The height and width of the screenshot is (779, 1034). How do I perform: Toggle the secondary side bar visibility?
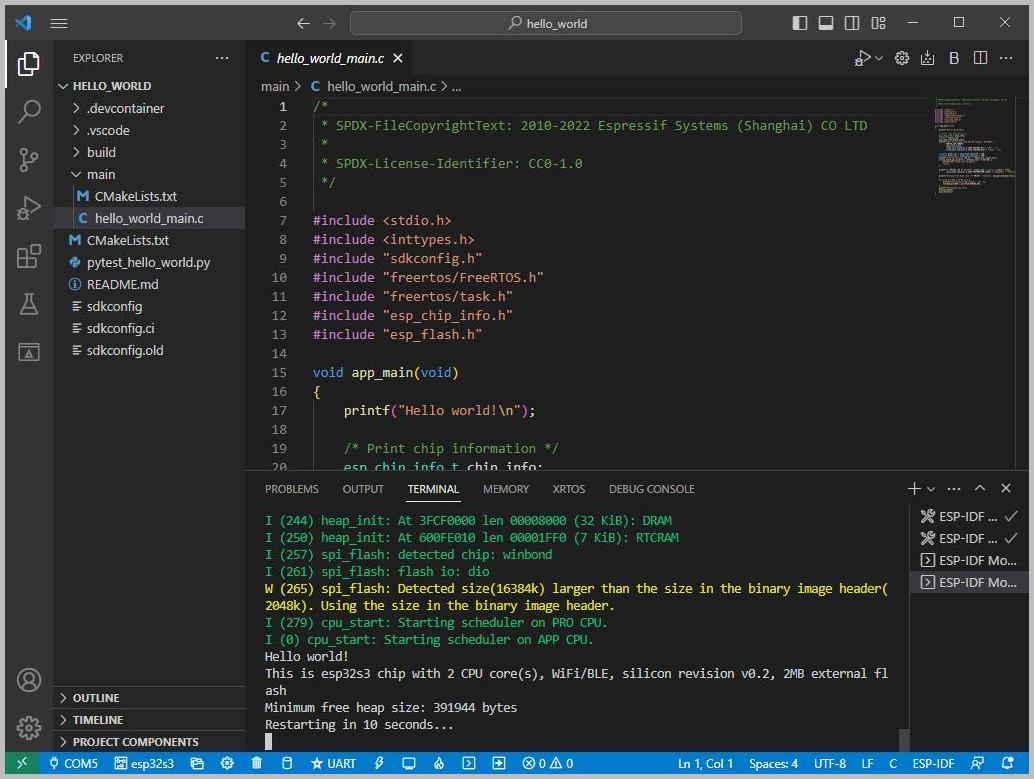pyautogui.click(x=852, y=23)
